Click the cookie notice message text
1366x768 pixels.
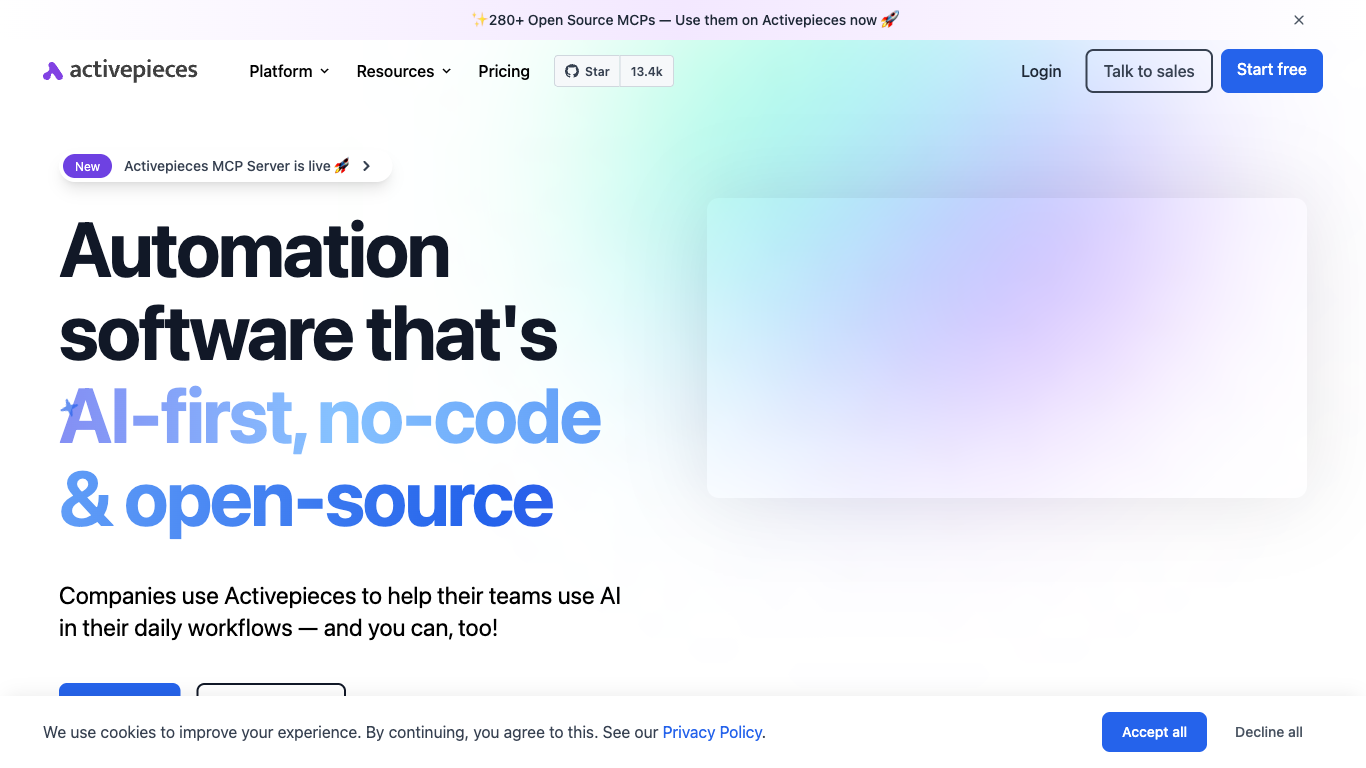point(404,732)
